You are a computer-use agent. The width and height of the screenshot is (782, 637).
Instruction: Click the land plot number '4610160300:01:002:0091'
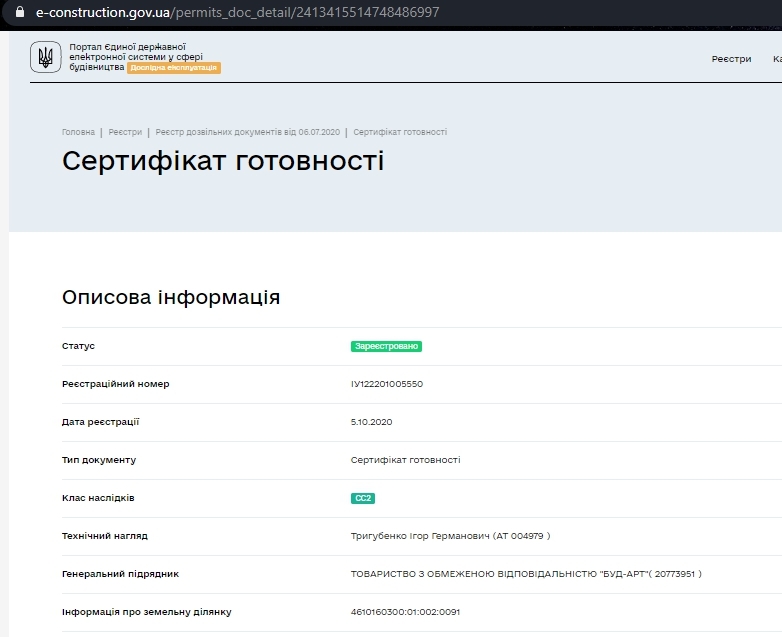pyautogui.click(x=405, y=612)
